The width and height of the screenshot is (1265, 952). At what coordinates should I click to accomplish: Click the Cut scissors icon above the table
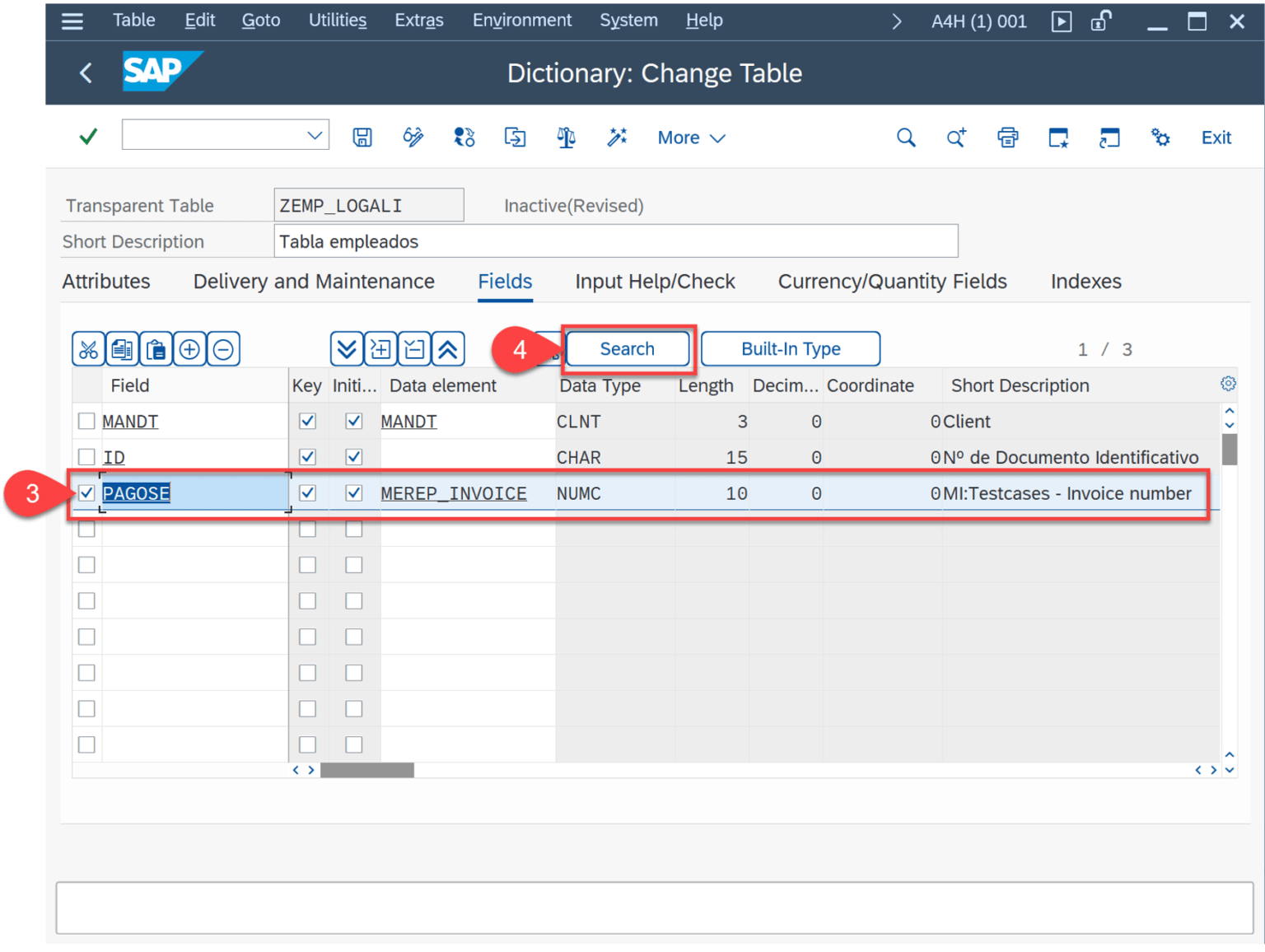(88, 349)
